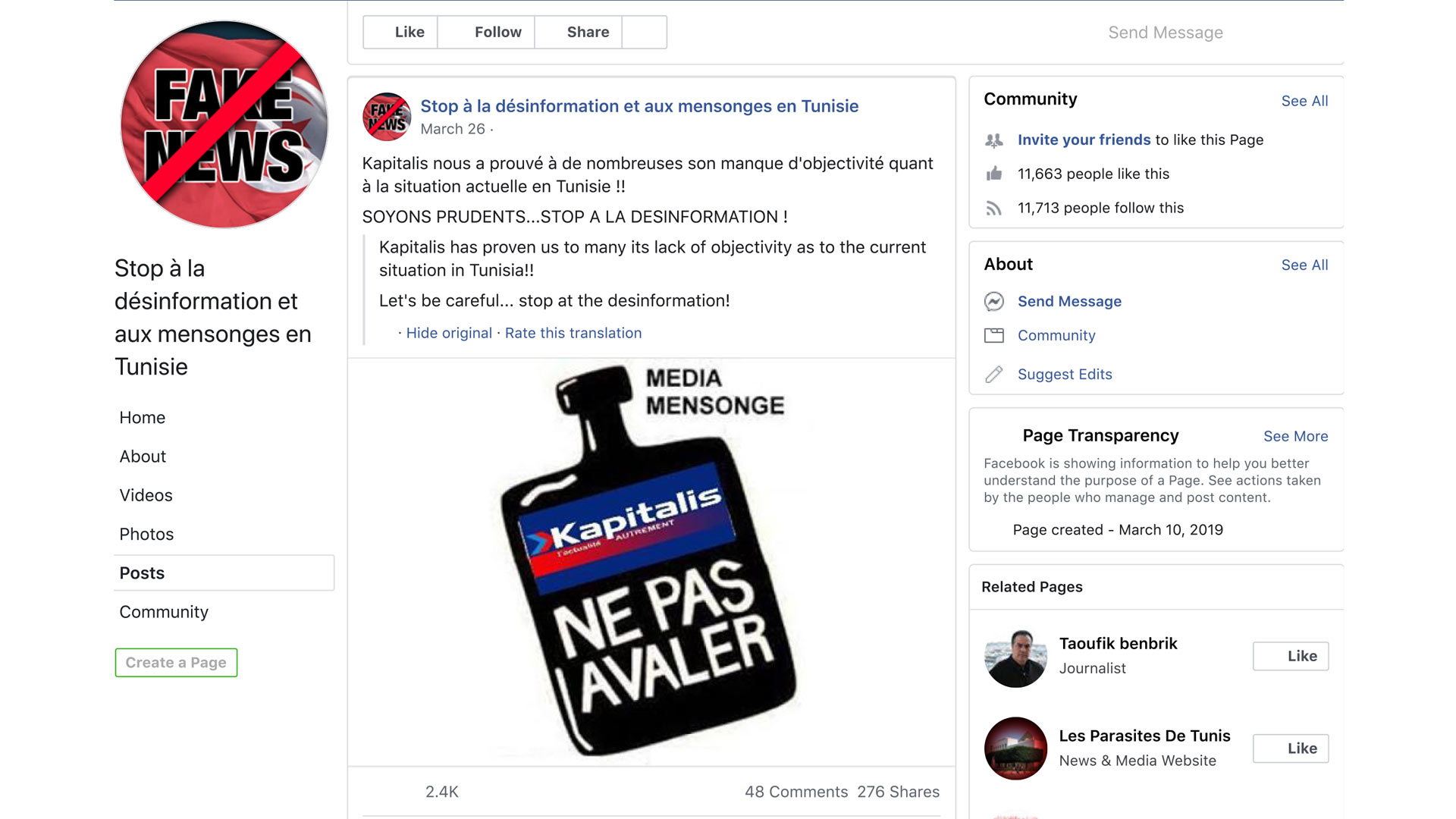Click the Messenger icon beside Send Message
The width and height of the screenshot is (1456, 819).
coord(993,302)
